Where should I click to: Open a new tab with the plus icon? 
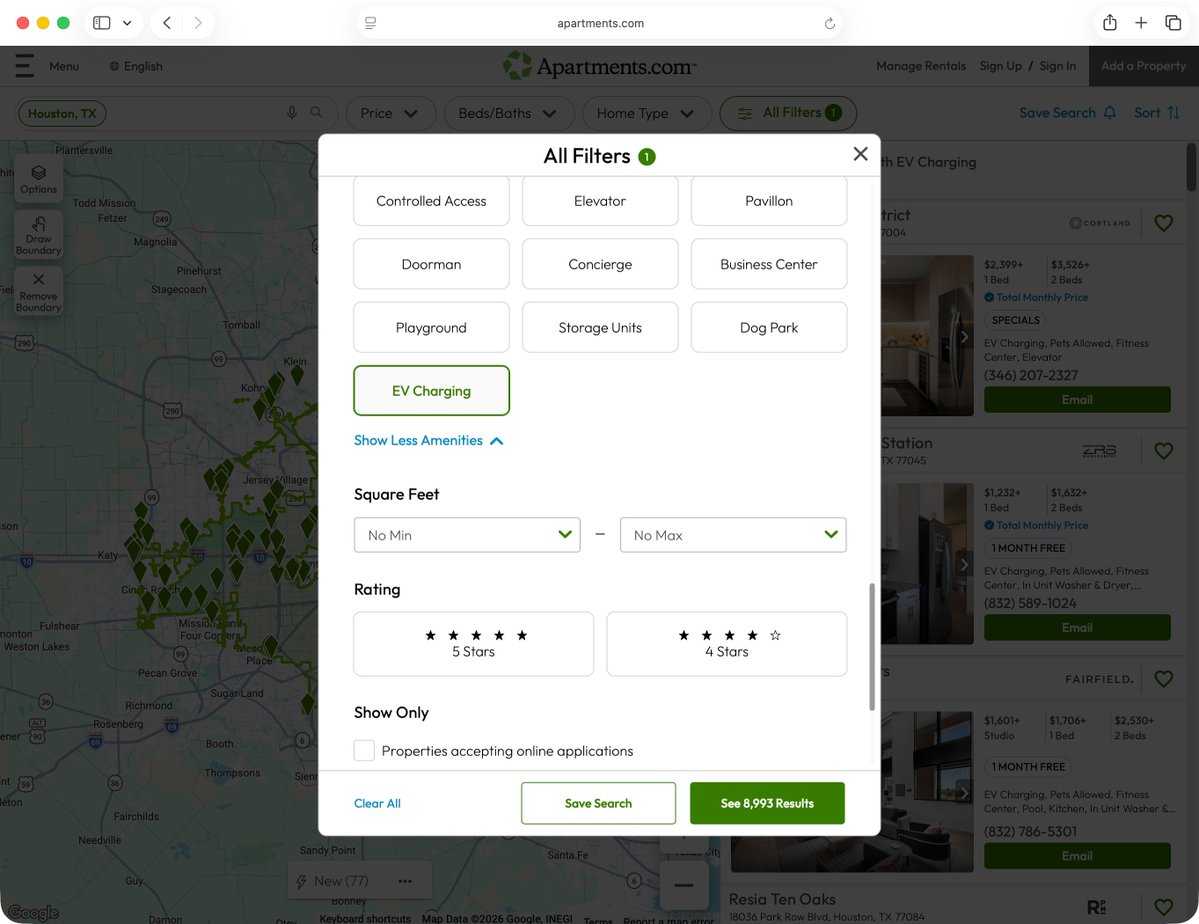tap(1141, 22)
